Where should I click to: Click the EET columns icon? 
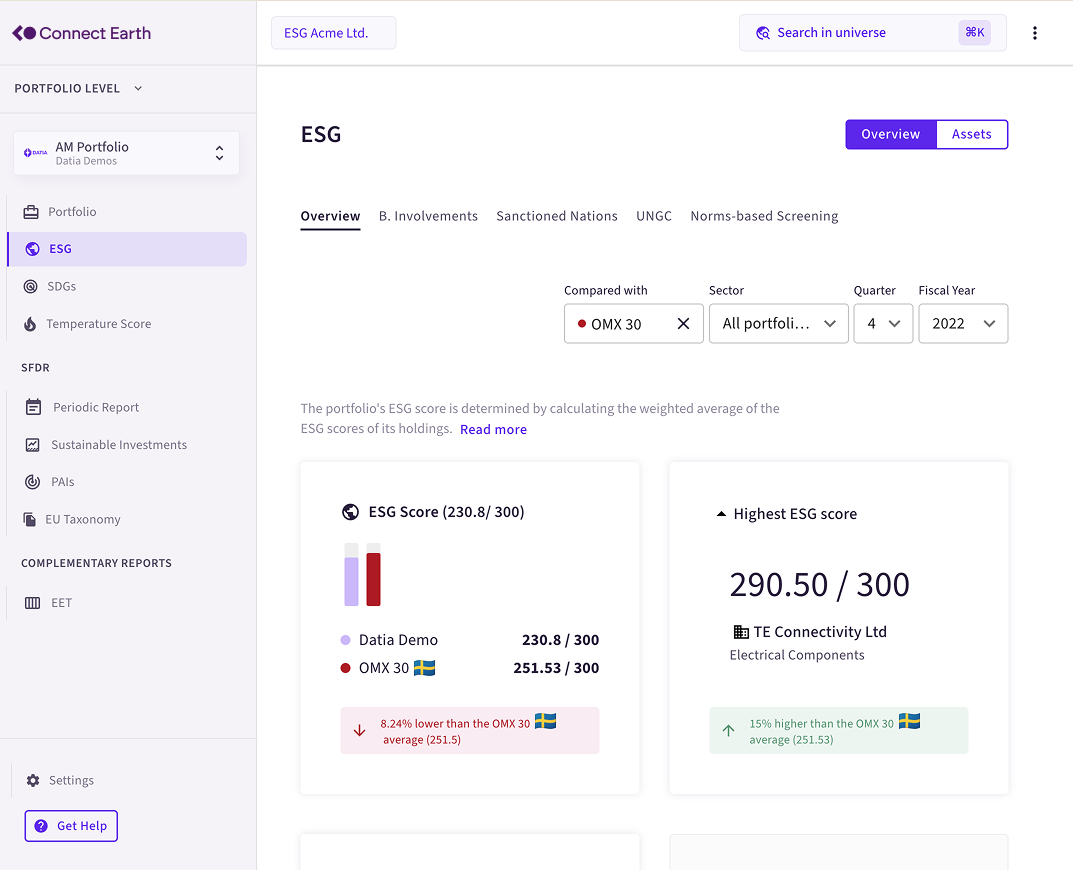32,603
